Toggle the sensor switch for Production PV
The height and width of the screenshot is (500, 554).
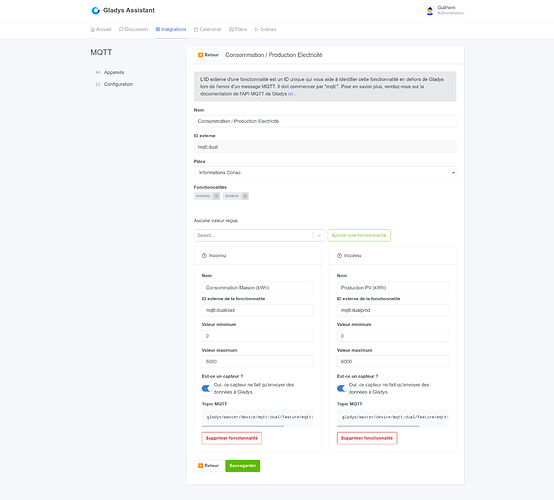342,388
